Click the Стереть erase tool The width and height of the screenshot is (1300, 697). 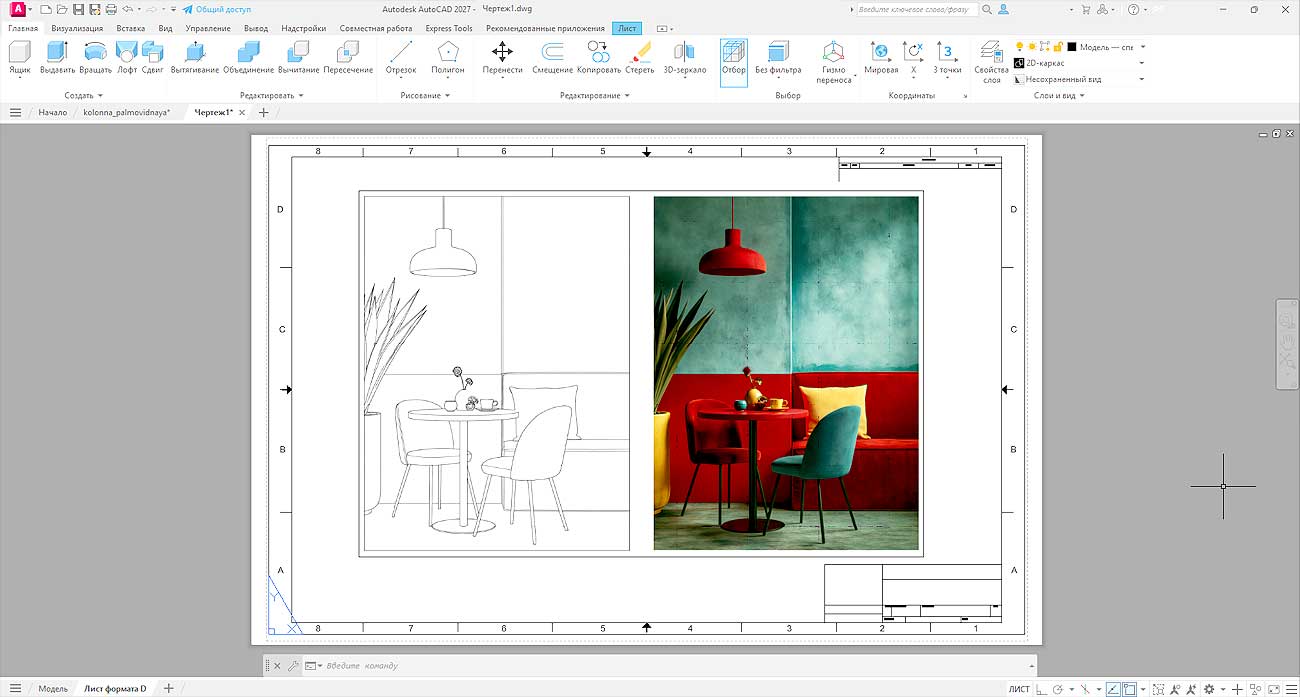coord(640,58)
